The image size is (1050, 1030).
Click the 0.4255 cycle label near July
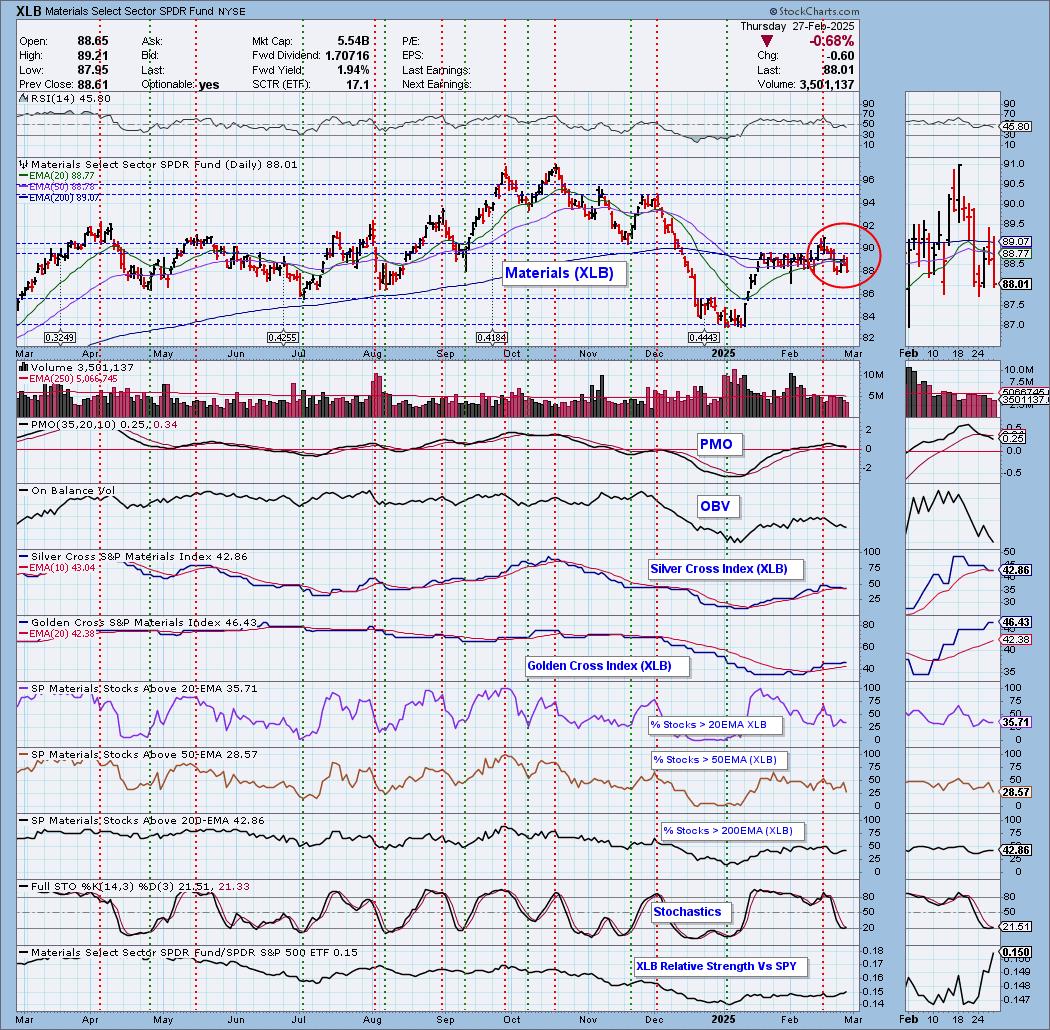click(282, 338)
